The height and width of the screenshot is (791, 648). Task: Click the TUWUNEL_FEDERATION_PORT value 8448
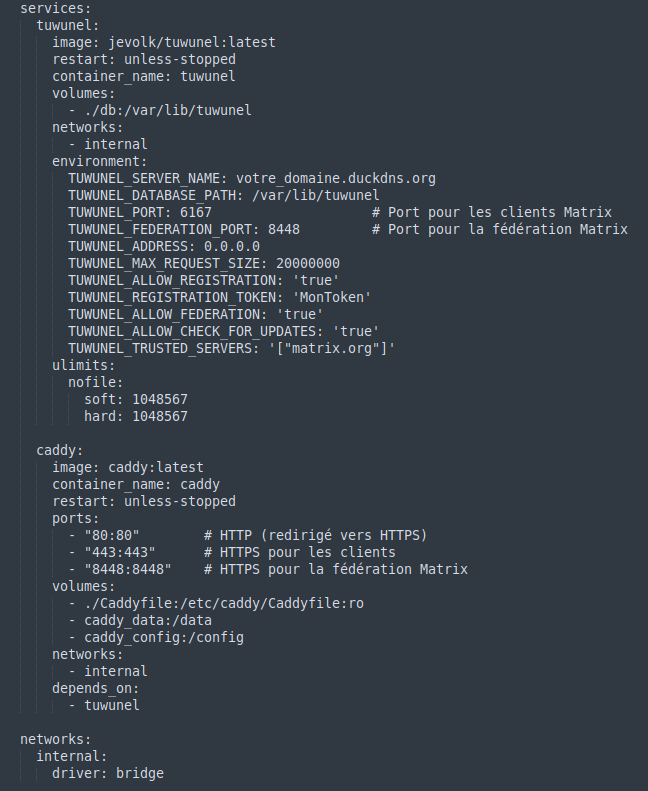point(284,230)
